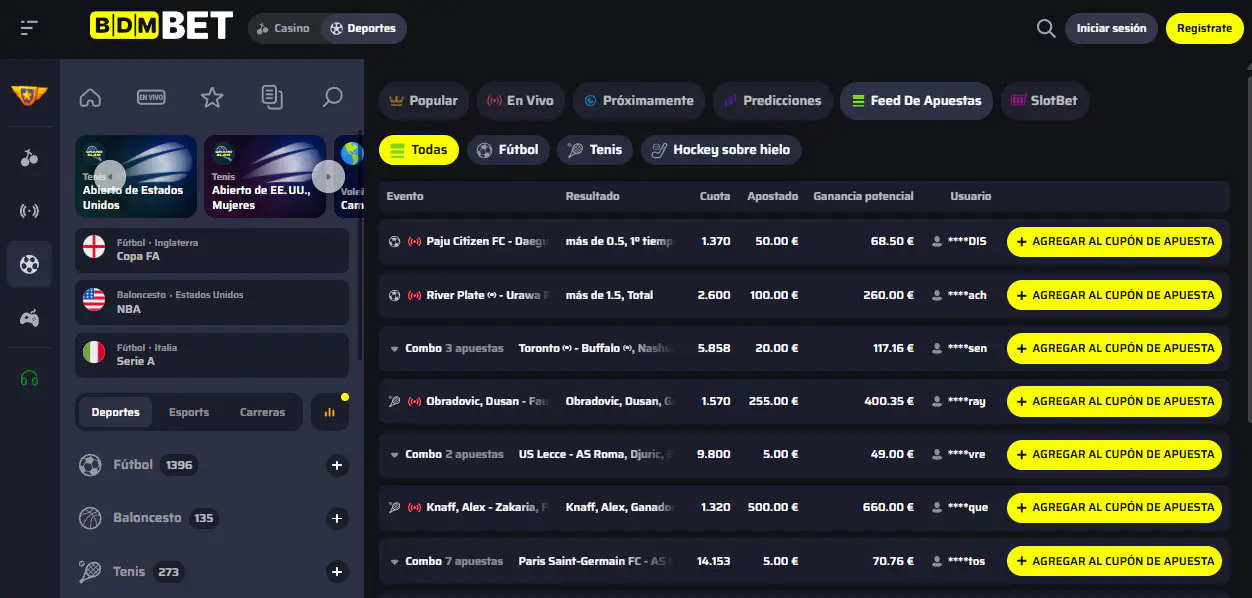
Task: Click Iniciar sesión button
Action: [x=1111, y=28]
